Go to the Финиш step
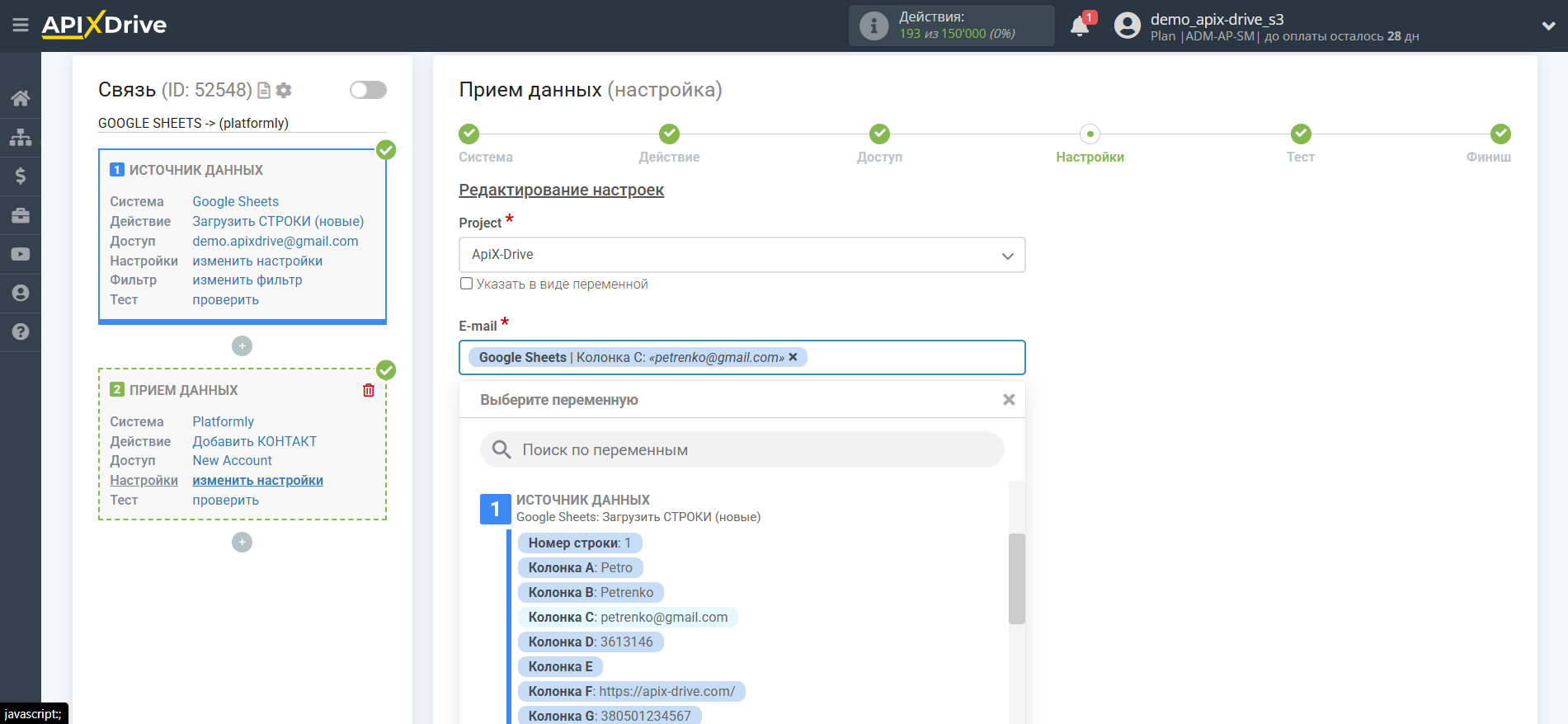 pos(1500,134)
